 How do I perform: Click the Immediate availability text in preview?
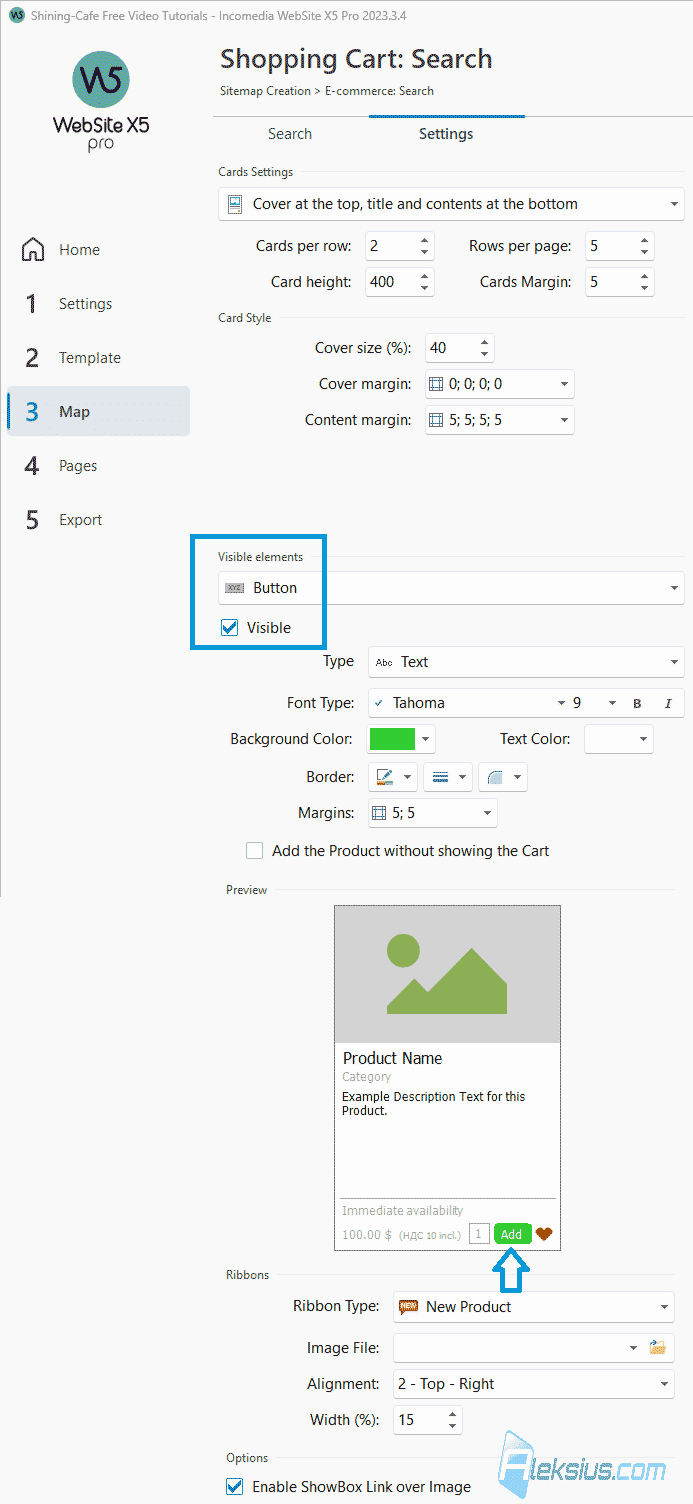(x=403, y=1211)
